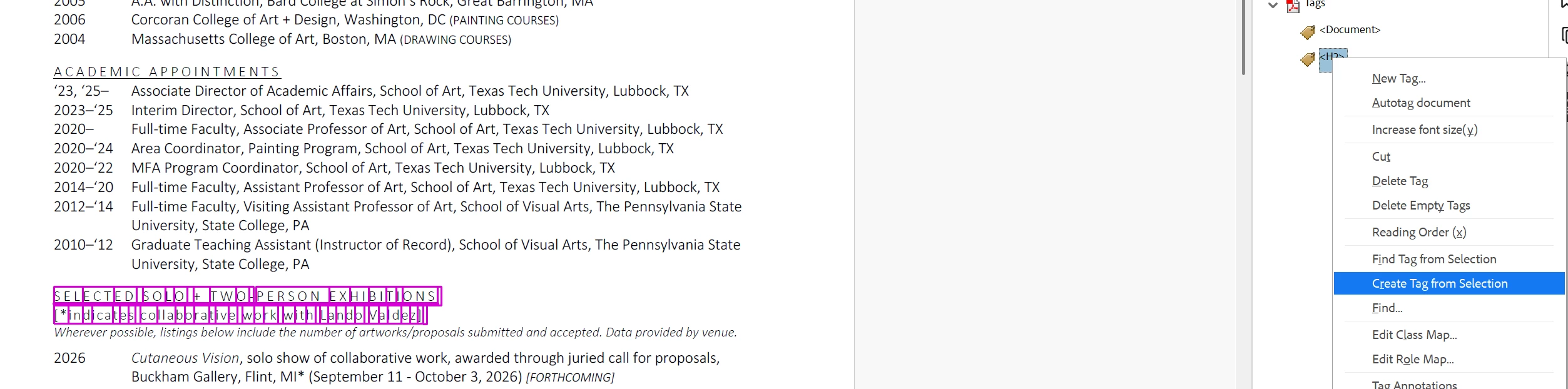Collapse the Tags tree root chevron
The height and width of the screenshot is (389, 1568).
click(1273, 5)
